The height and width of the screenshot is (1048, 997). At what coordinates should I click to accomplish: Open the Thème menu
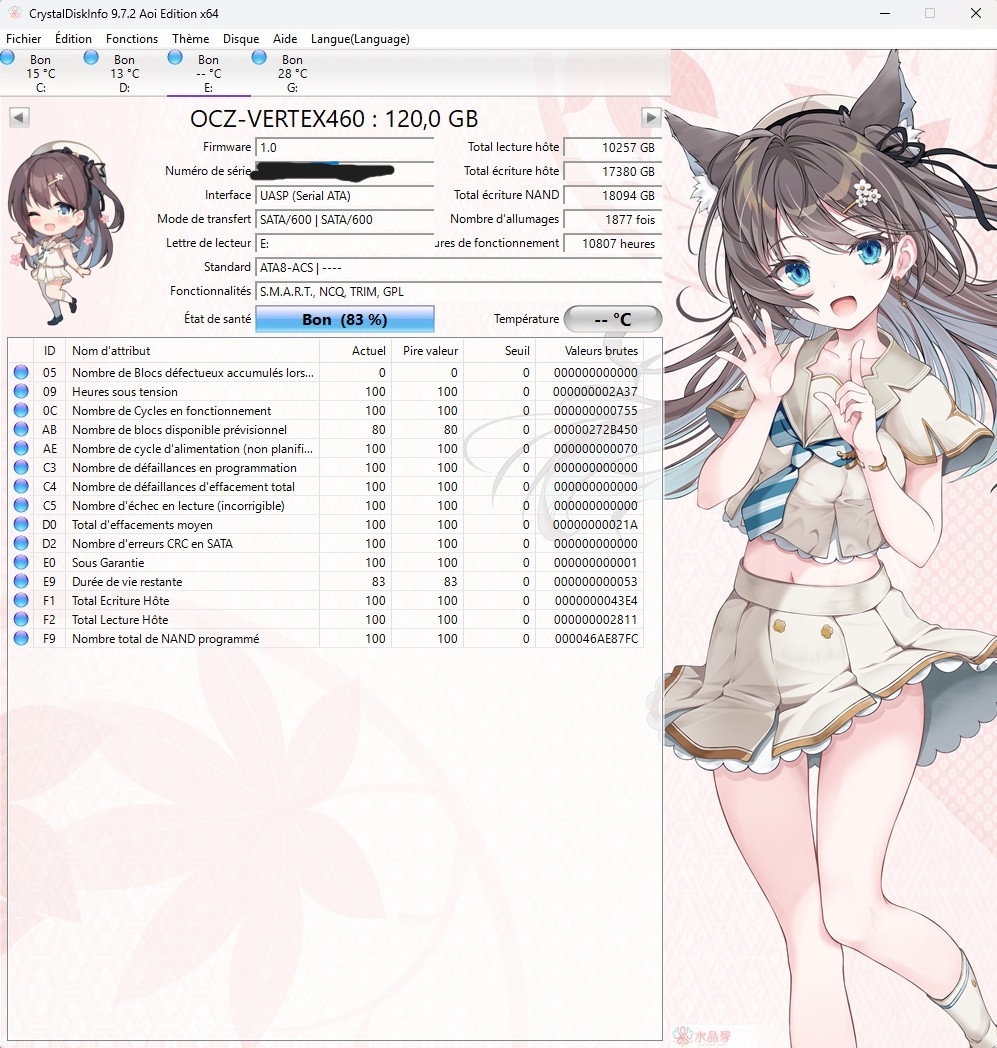(190, 39)
